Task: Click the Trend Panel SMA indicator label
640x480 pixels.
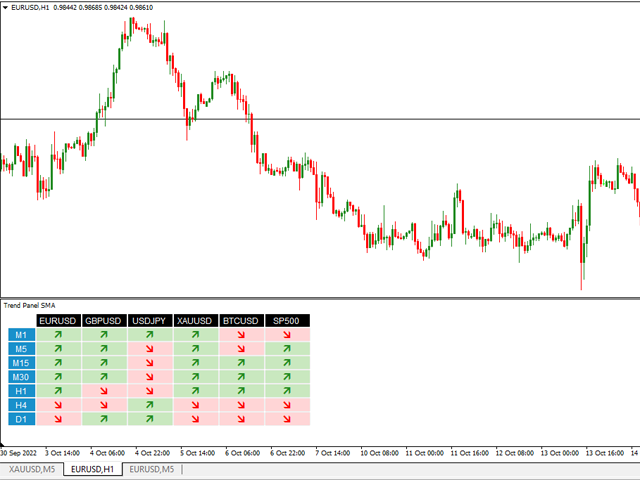Action: 29,305
